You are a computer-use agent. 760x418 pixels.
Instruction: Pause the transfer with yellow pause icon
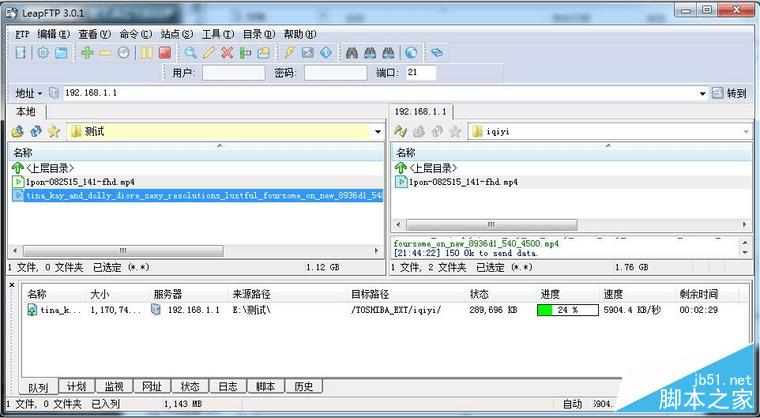[x=147, y=53]
